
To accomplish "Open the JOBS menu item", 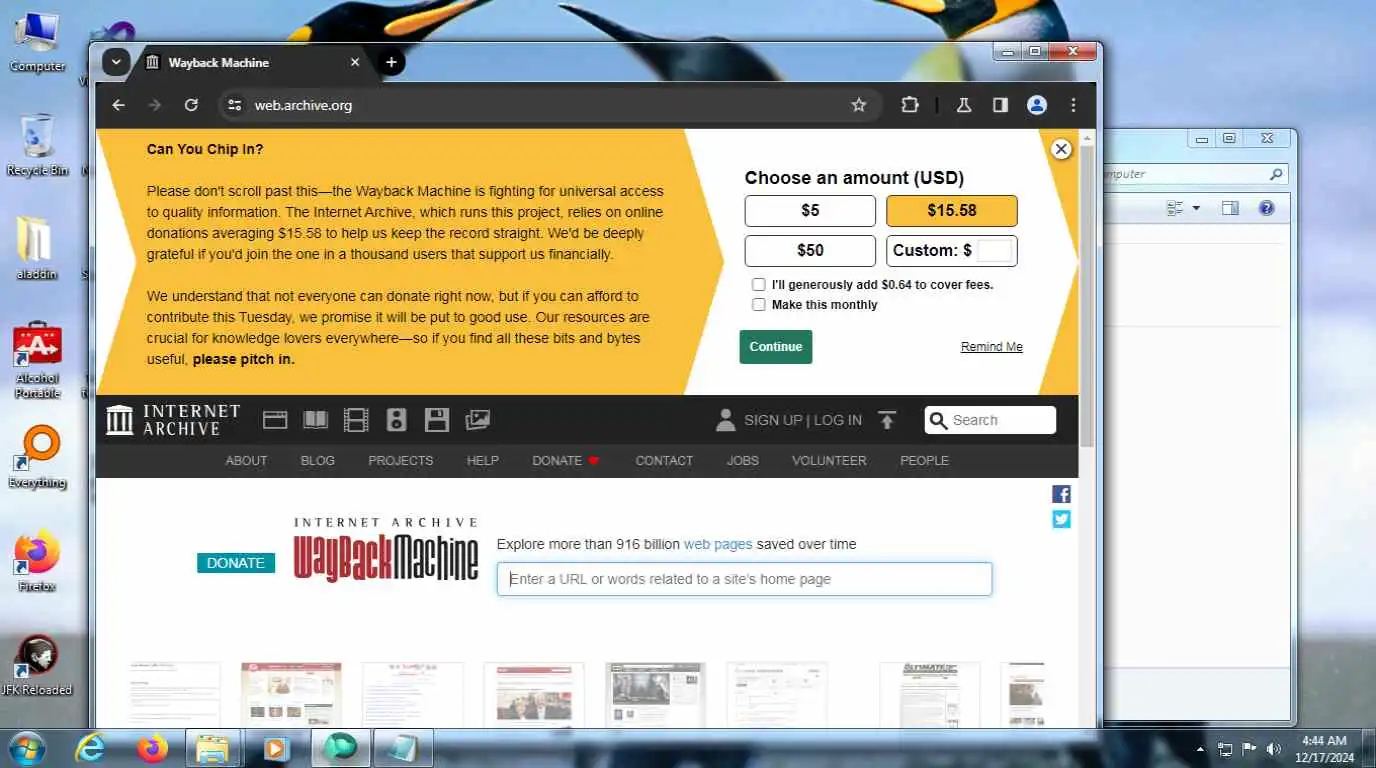I will [x=743, y=461].
